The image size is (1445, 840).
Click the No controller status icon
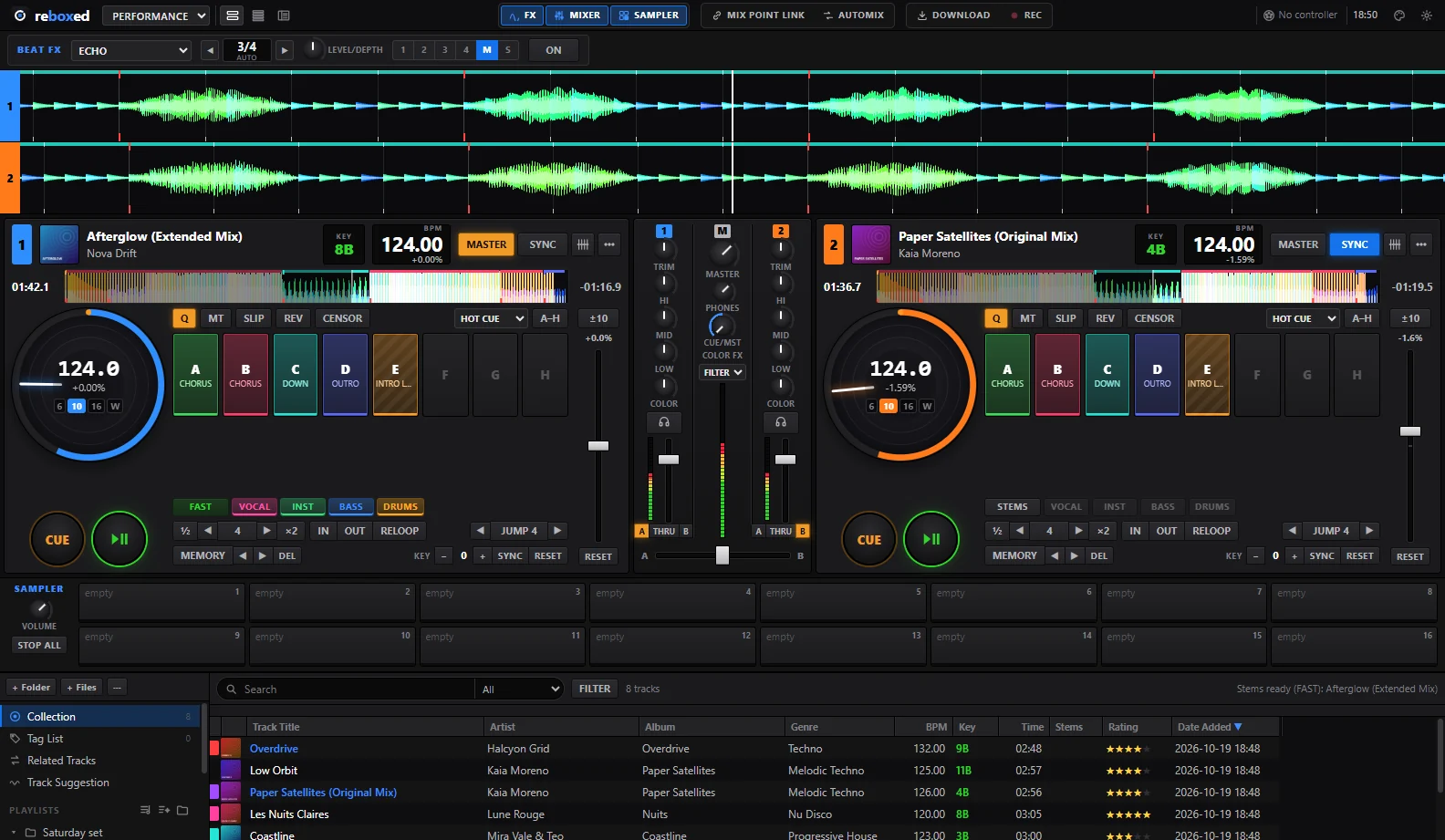pyautogui.click(x=1269, y=16)
